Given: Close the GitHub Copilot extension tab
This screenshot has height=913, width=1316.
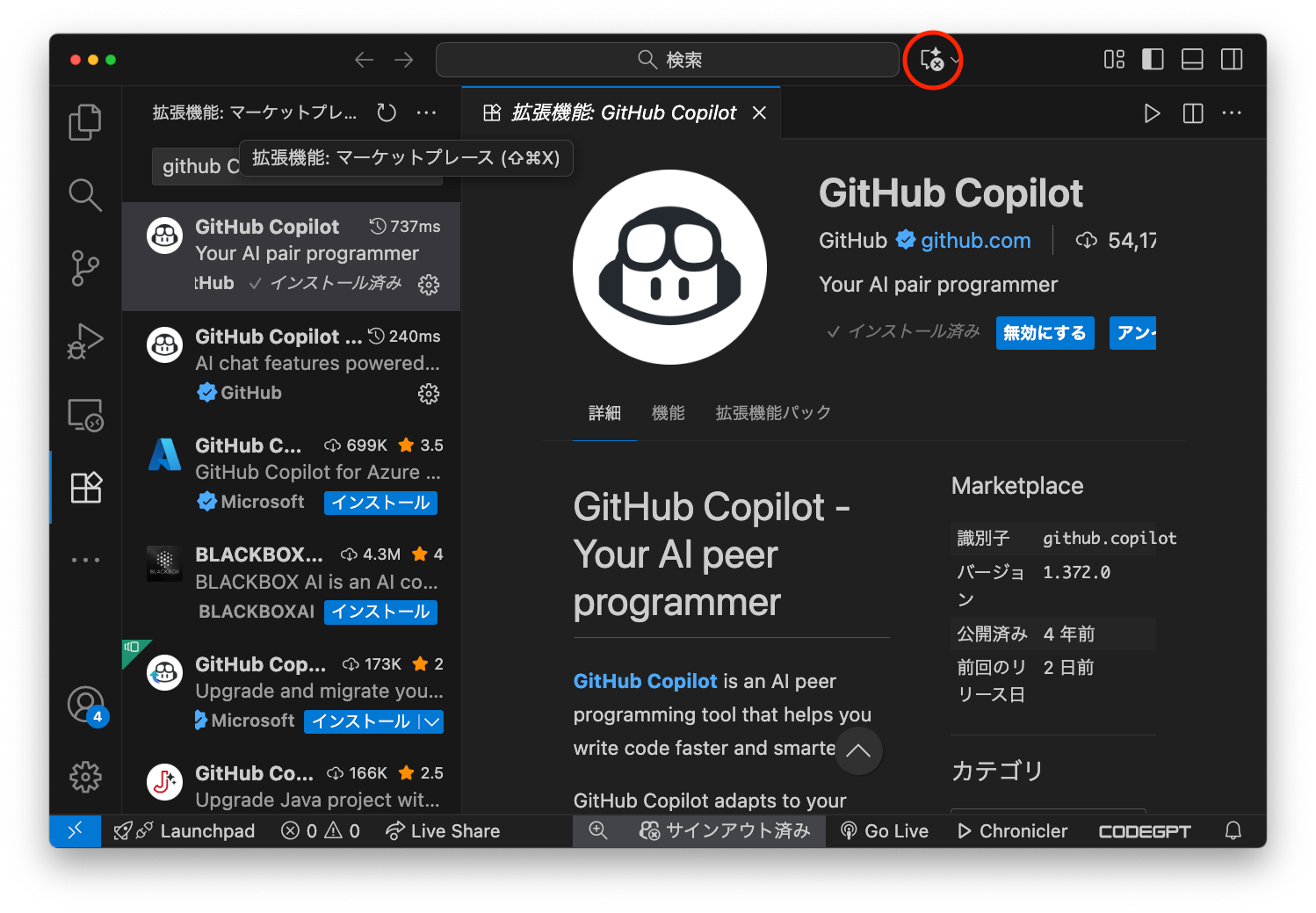Looking at the screenshot, I should pos(760,112).
